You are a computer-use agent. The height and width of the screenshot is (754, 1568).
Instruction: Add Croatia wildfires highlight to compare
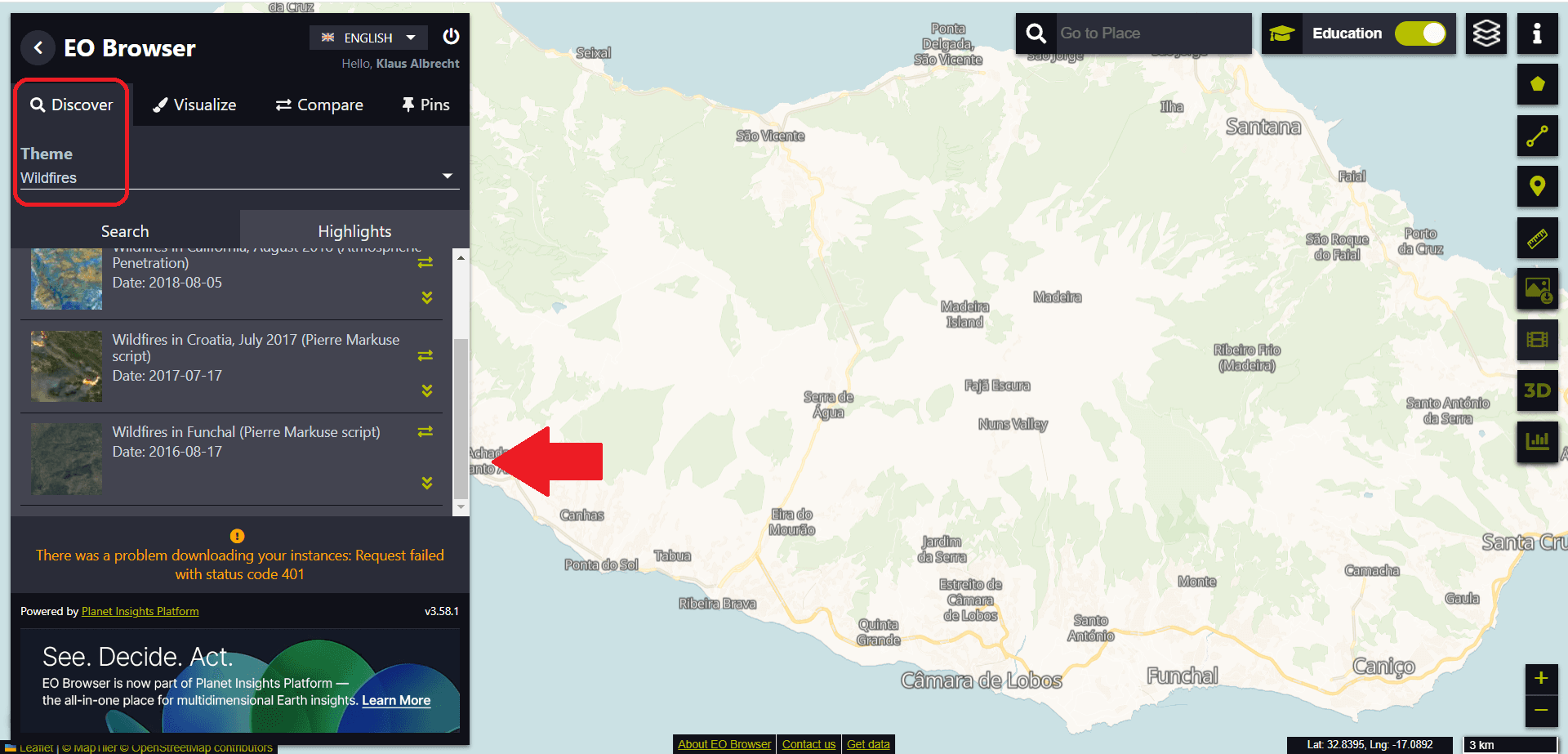click(x=425, y=355)
